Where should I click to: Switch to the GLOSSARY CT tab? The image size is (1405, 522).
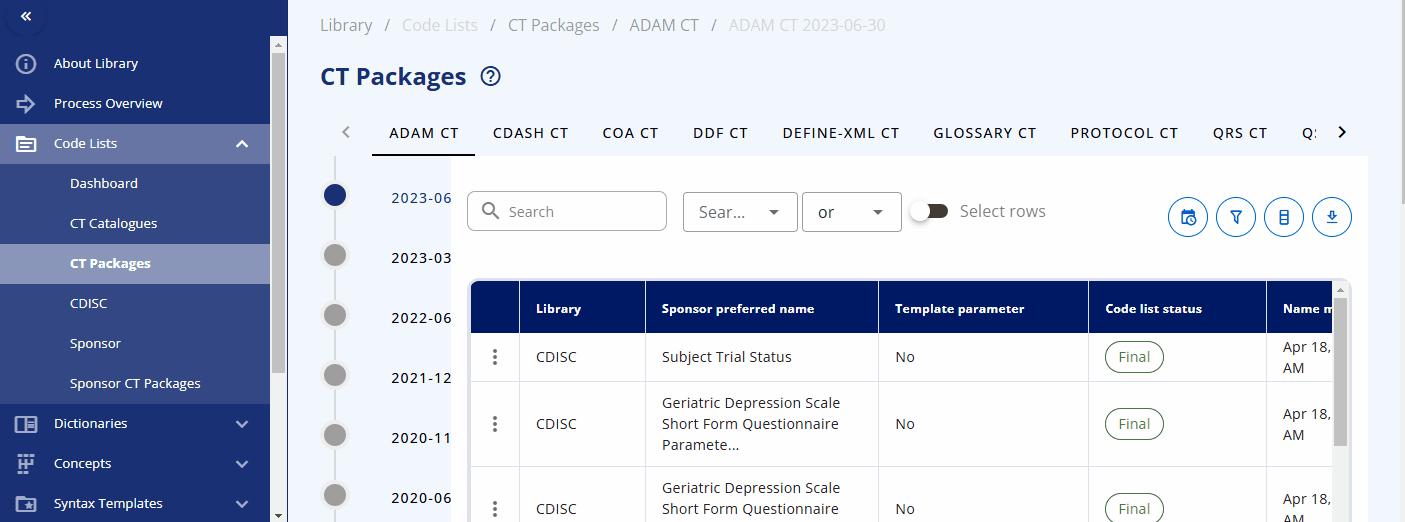(x=985, y=133)
